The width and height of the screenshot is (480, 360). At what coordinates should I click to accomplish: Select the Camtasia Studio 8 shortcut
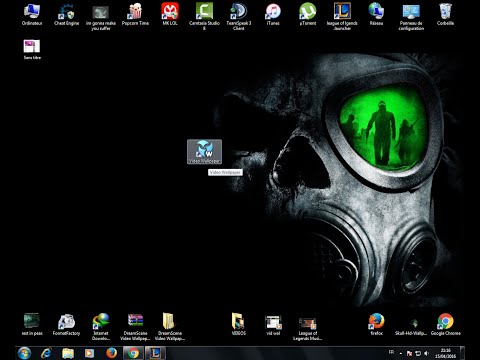click(204, 17)
